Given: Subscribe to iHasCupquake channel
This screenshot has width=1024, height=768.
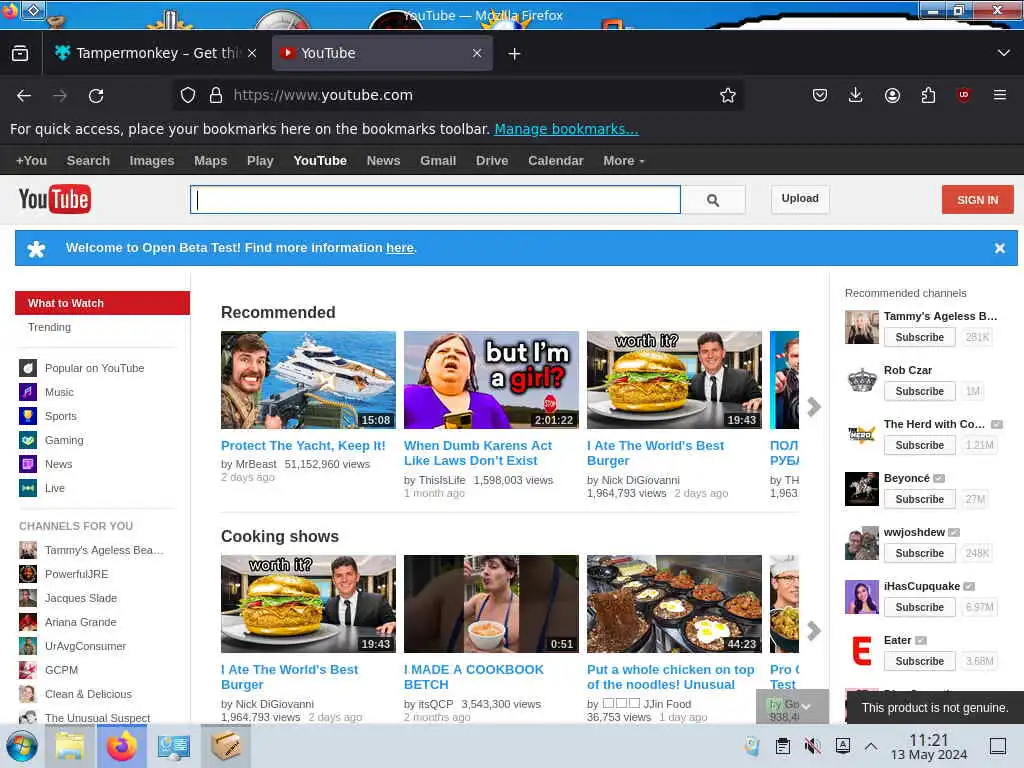Looking at the screenshot, I should coord(920,607).
